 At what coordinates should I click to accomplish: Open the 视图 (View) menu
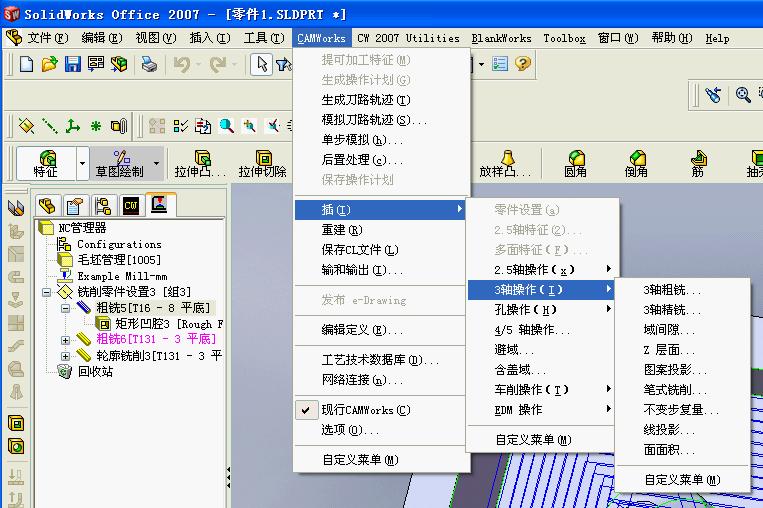click(156, 38)
